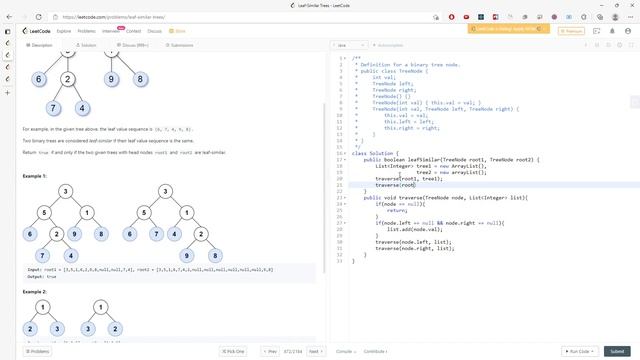Open the LeetCode home logo
Viewport: 640px width, 360px height.
pos(37,31)
